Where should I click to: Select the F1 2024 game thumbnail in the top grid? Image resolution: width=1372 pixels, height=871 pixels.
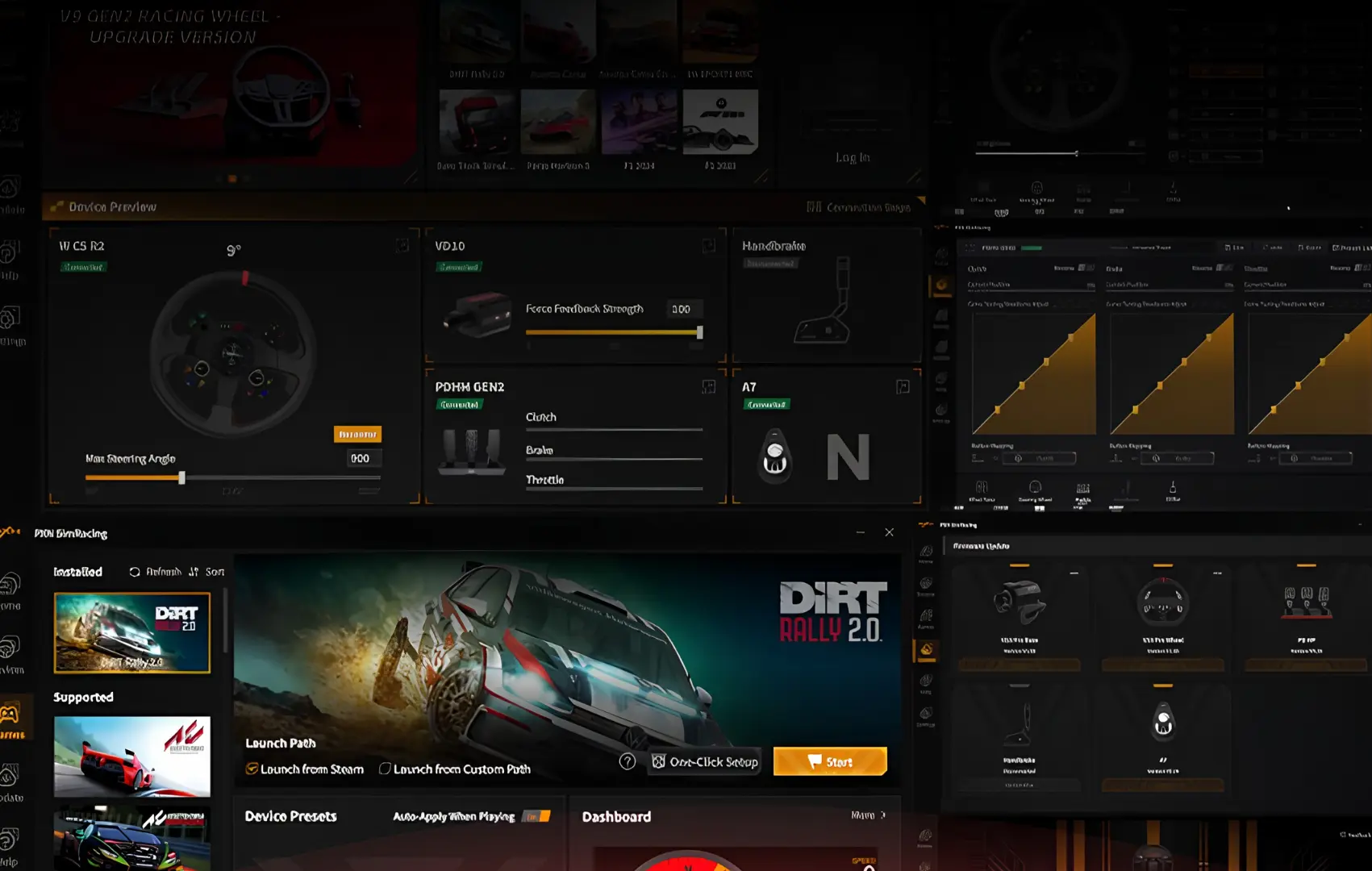[x=639, y=122]
